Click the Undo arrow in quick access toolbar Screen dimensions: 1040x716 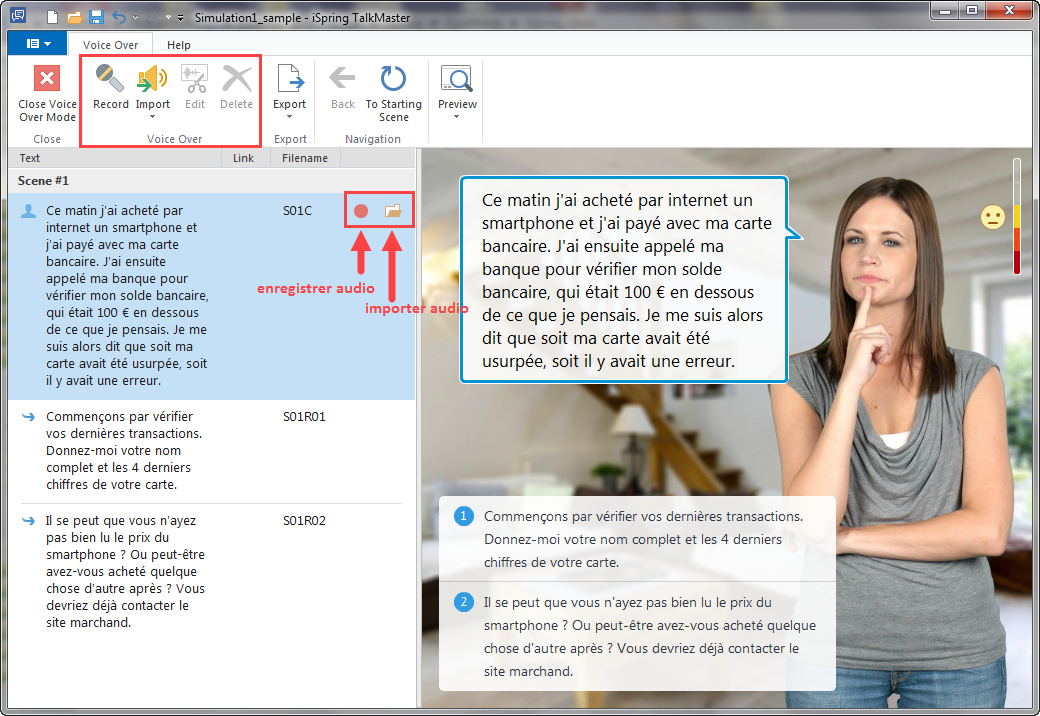[x=120, y=17]
